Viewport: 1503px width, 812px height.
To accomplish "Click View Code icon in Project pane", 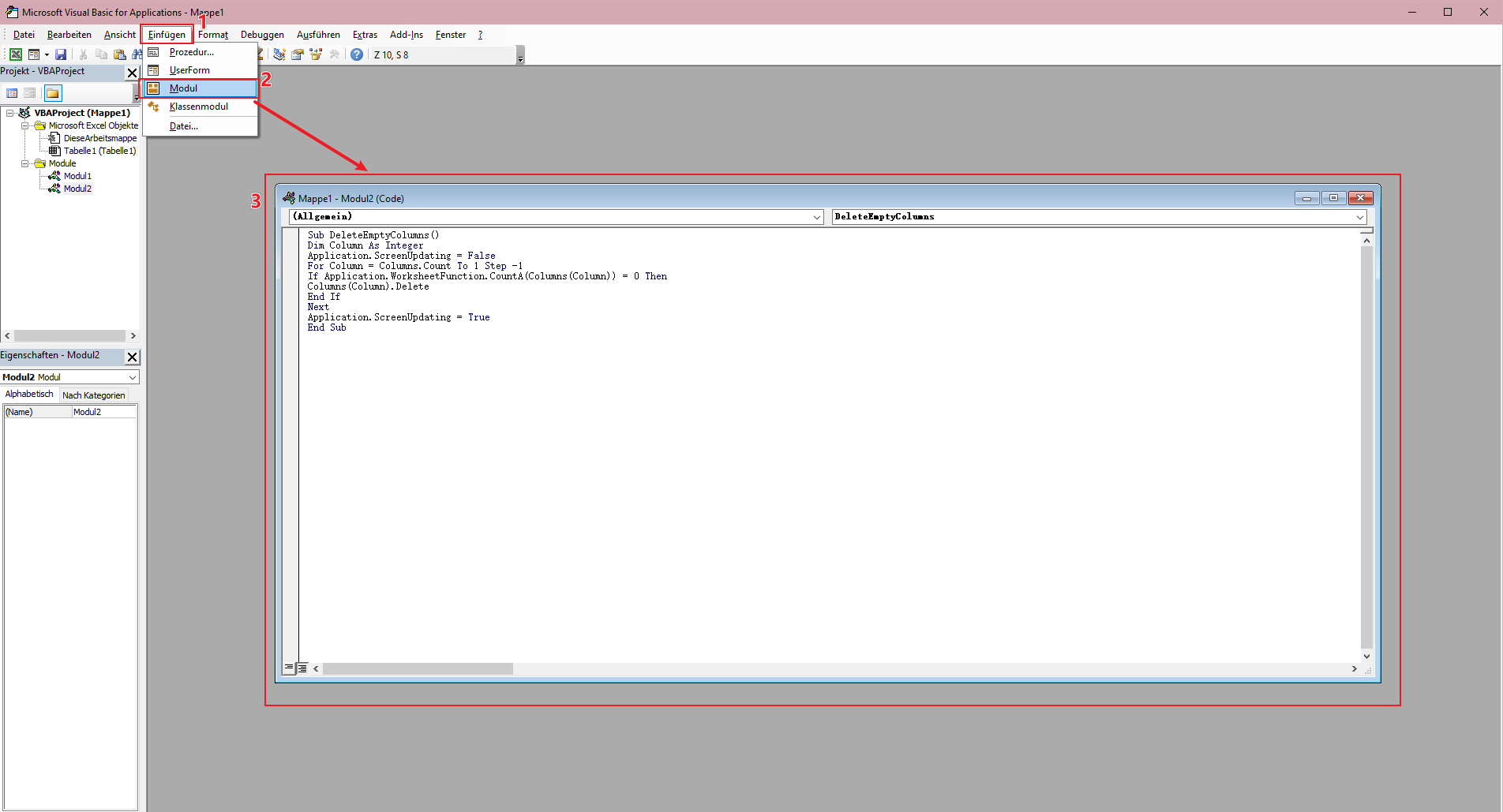I will 12,93.
